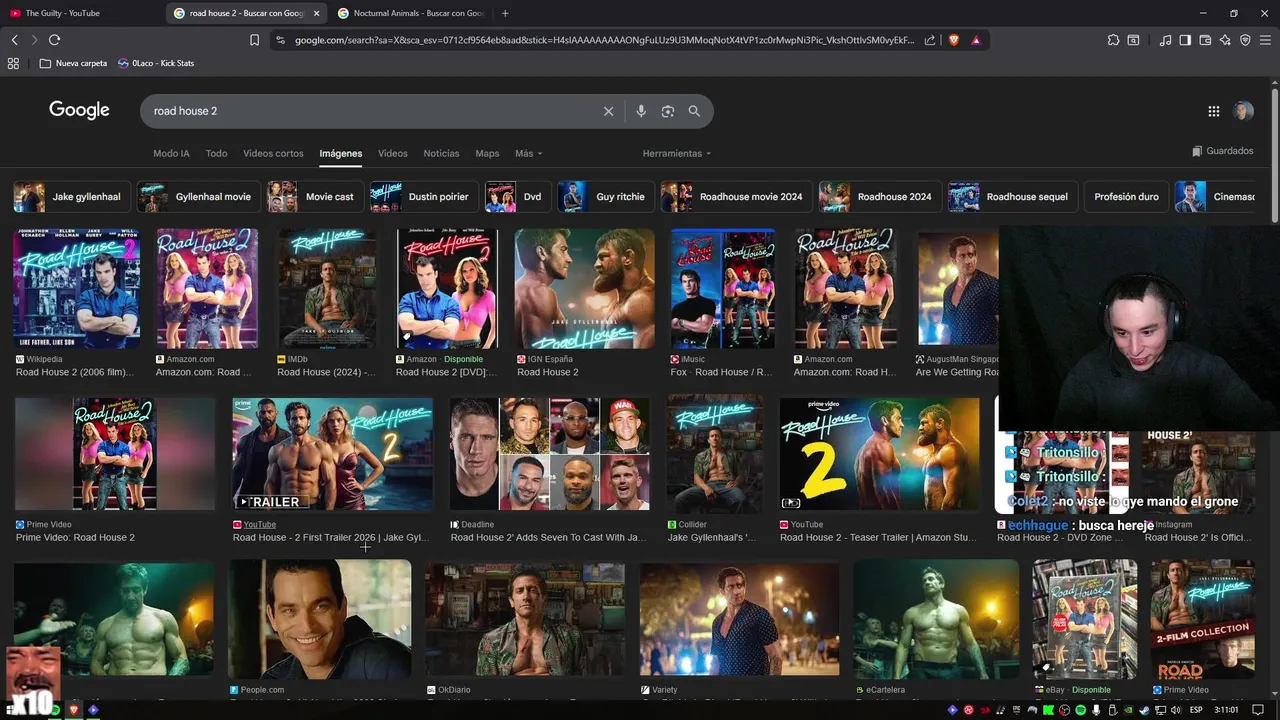This screenshot has width=1280, height=720.
Task: Open the Variety image result
Action: (x=740, y=620)
